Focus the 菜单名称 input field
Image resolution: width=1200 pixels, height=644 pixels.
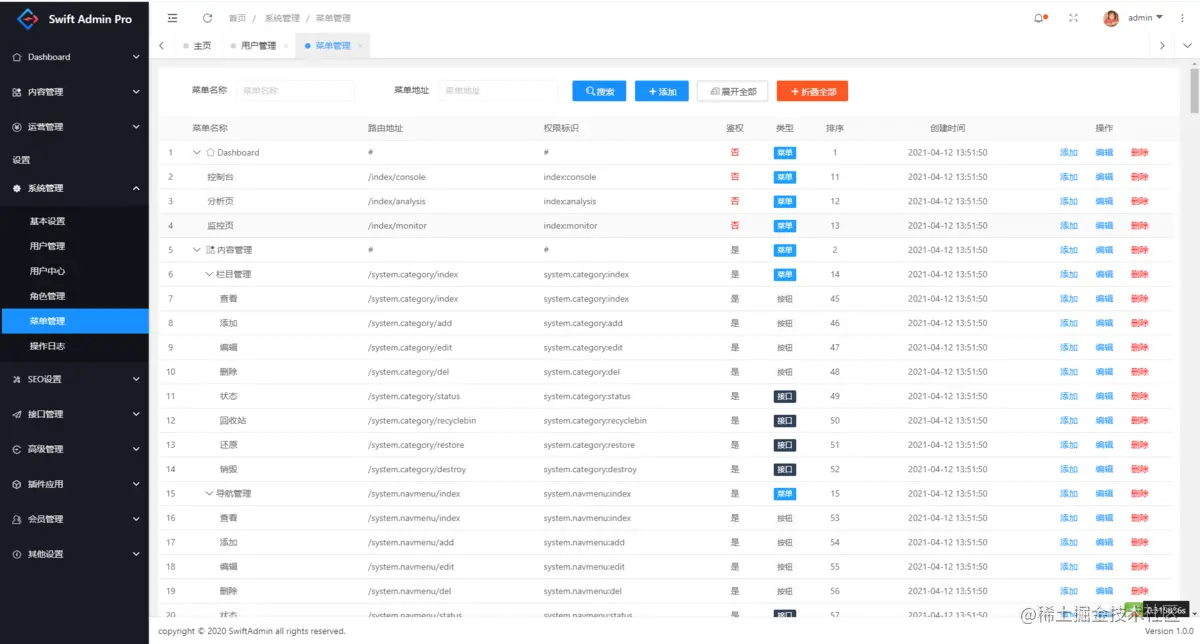point(295,90)
